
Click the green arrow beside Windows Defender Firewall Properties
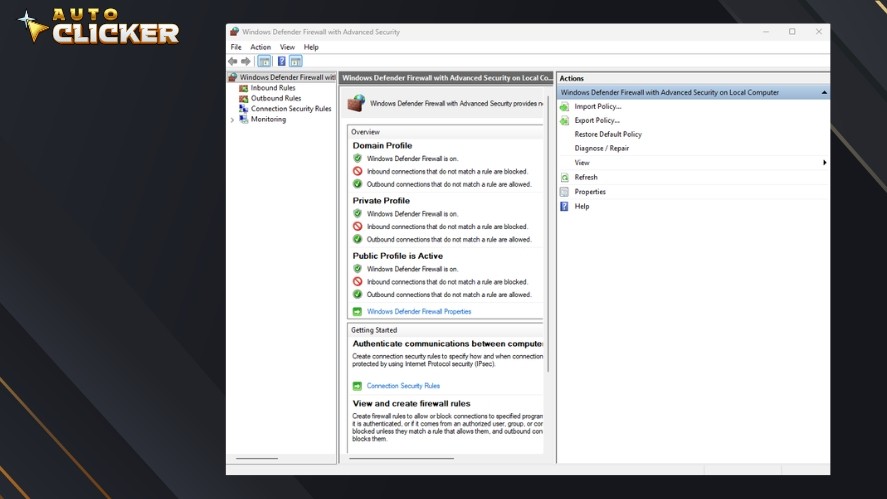(357, 312)
